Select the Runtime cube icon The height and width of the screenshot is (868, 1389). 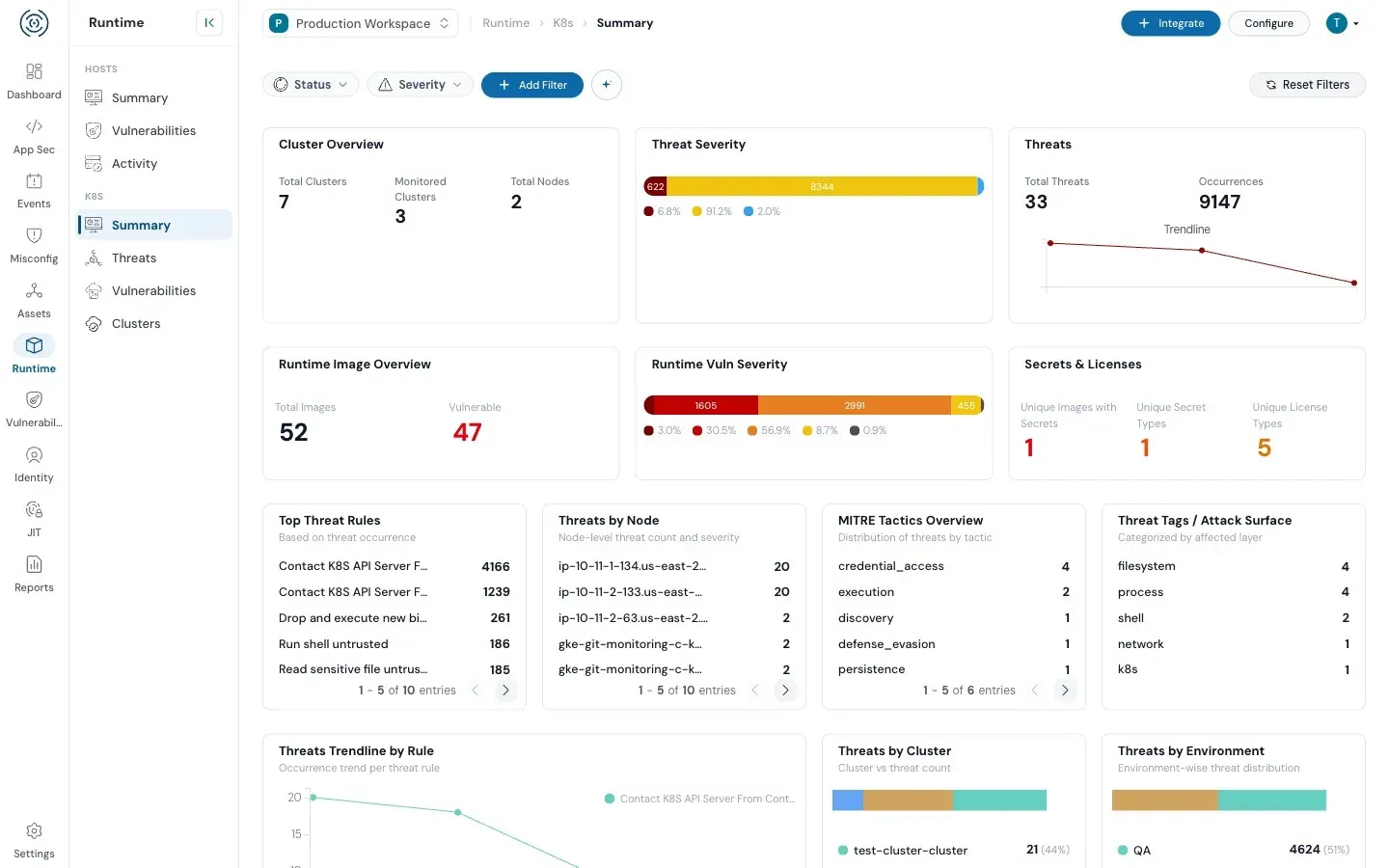pos(34,345)
